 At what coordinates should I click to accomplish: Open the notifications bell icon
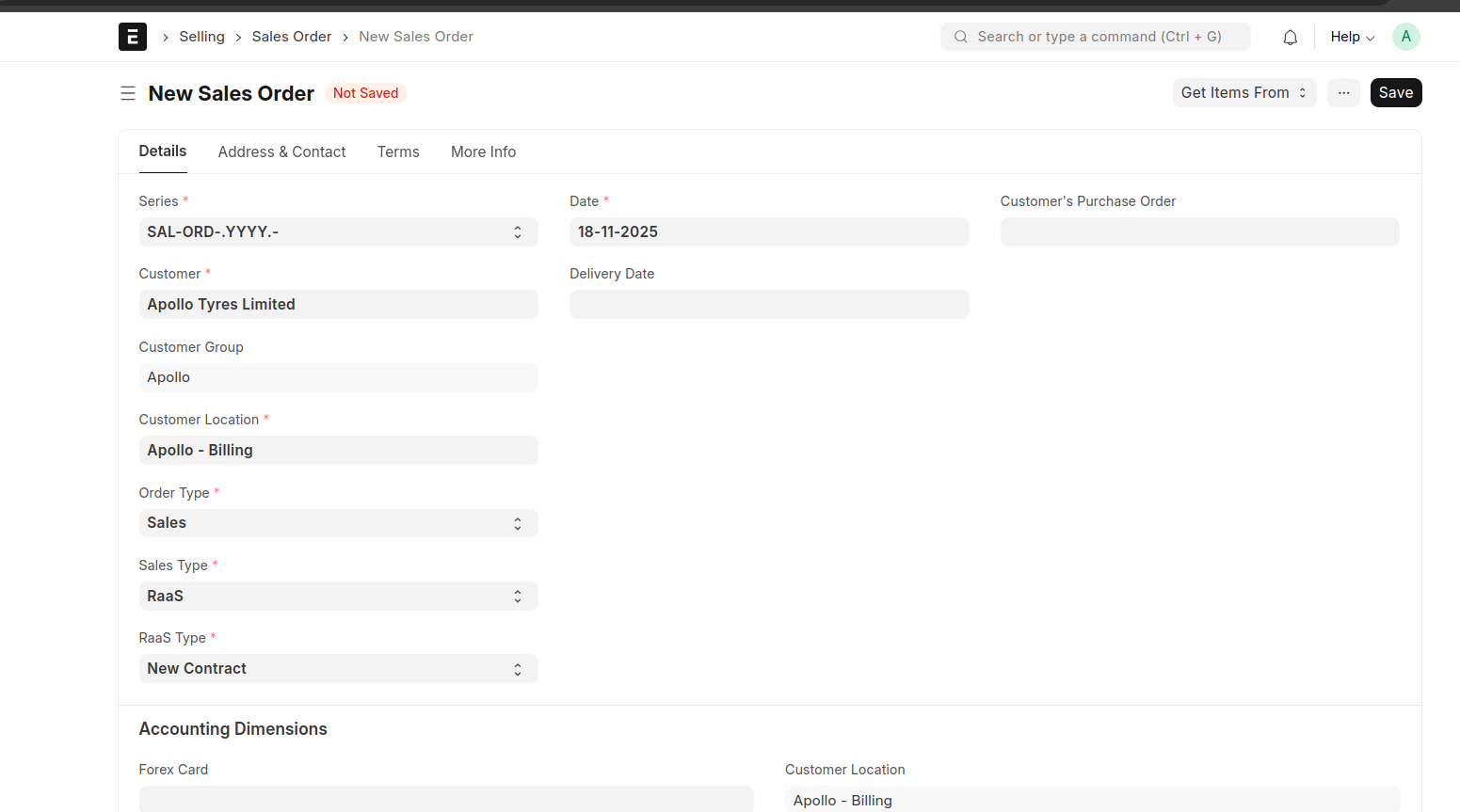pyautogui.click(x=1290, y=38)
